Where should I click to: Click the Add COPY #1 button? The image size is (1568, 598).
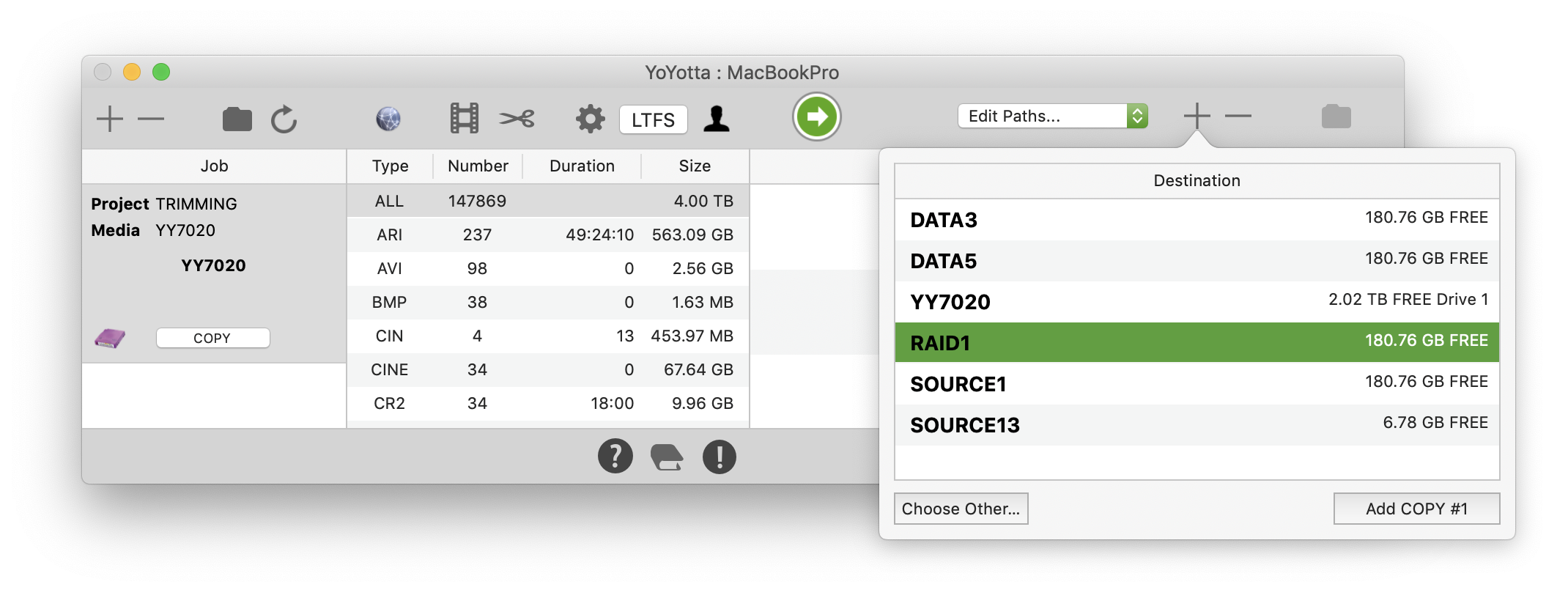(1416, 509)
